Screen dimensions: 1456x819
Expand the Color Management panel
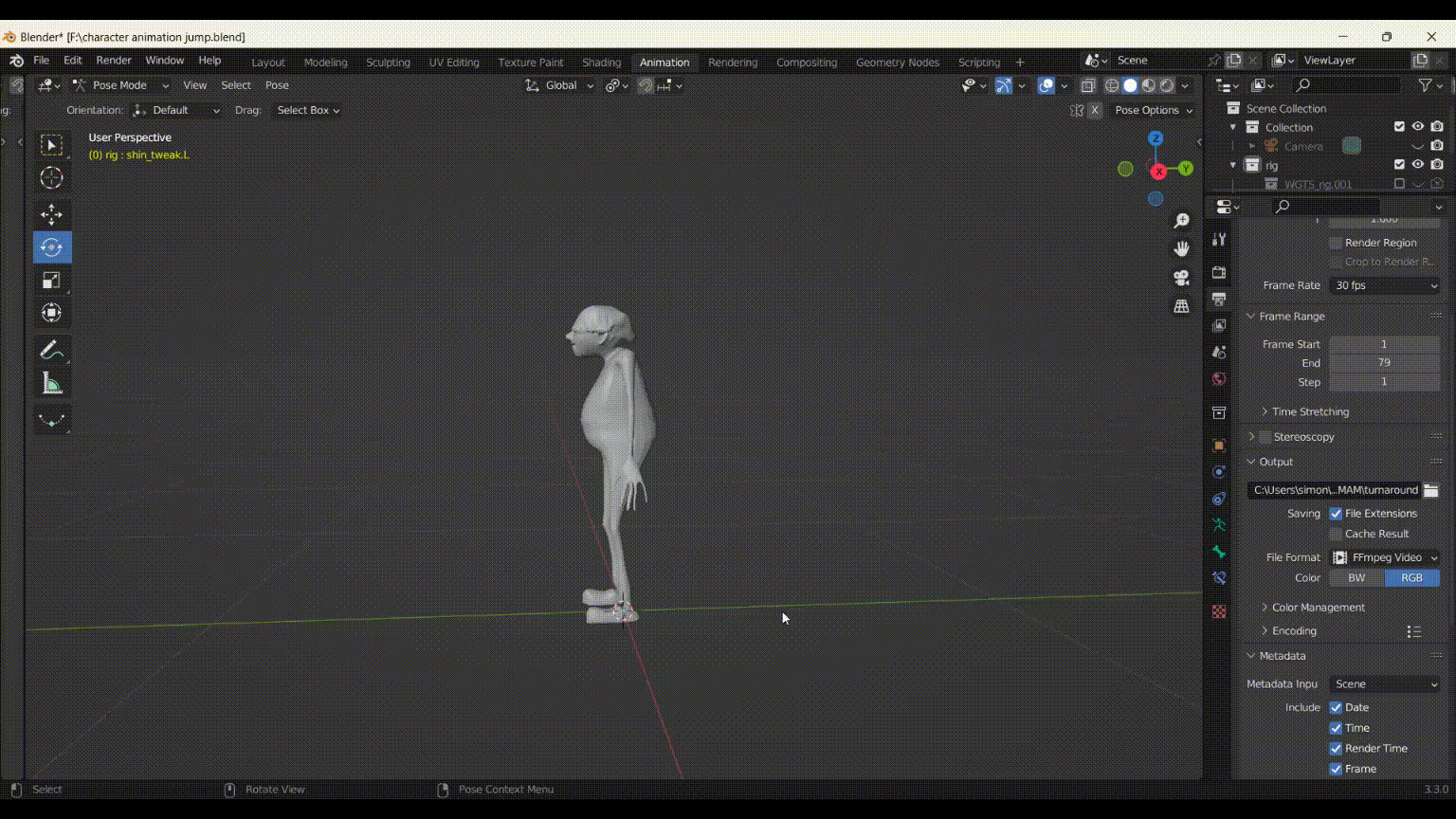1318,608
